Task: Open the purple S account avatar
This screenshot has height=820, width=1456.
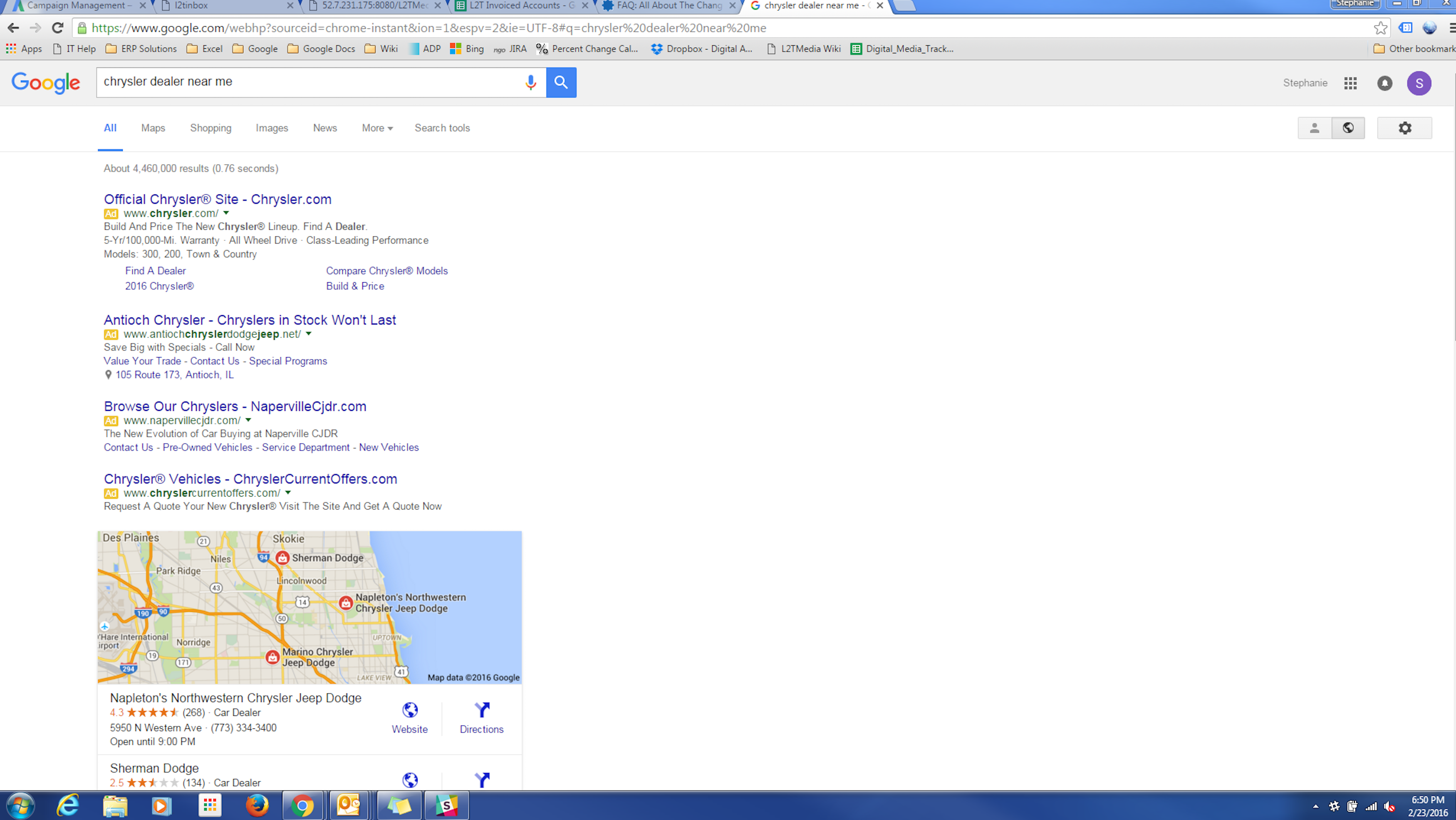Action: 1419,83
